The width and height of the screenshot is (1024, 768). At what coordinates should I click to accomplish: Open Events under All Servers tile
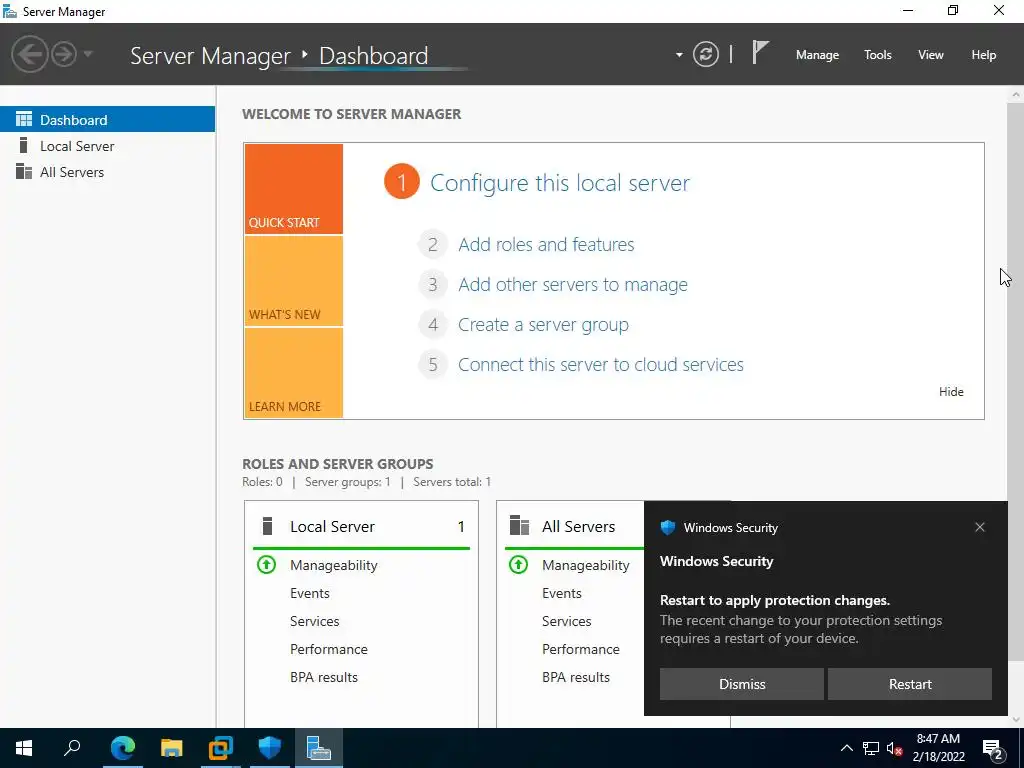(x=562, y=594)
